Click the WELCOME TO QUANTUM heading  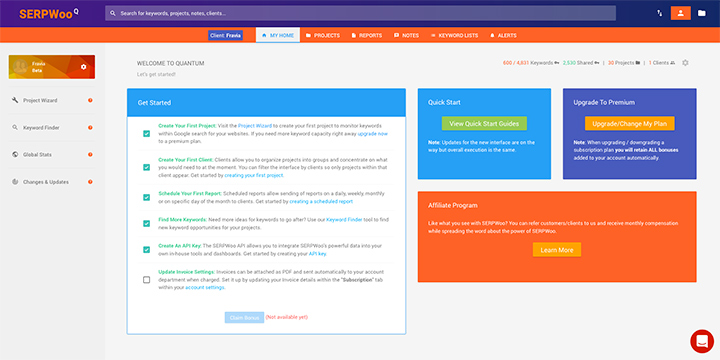point(170,63)
